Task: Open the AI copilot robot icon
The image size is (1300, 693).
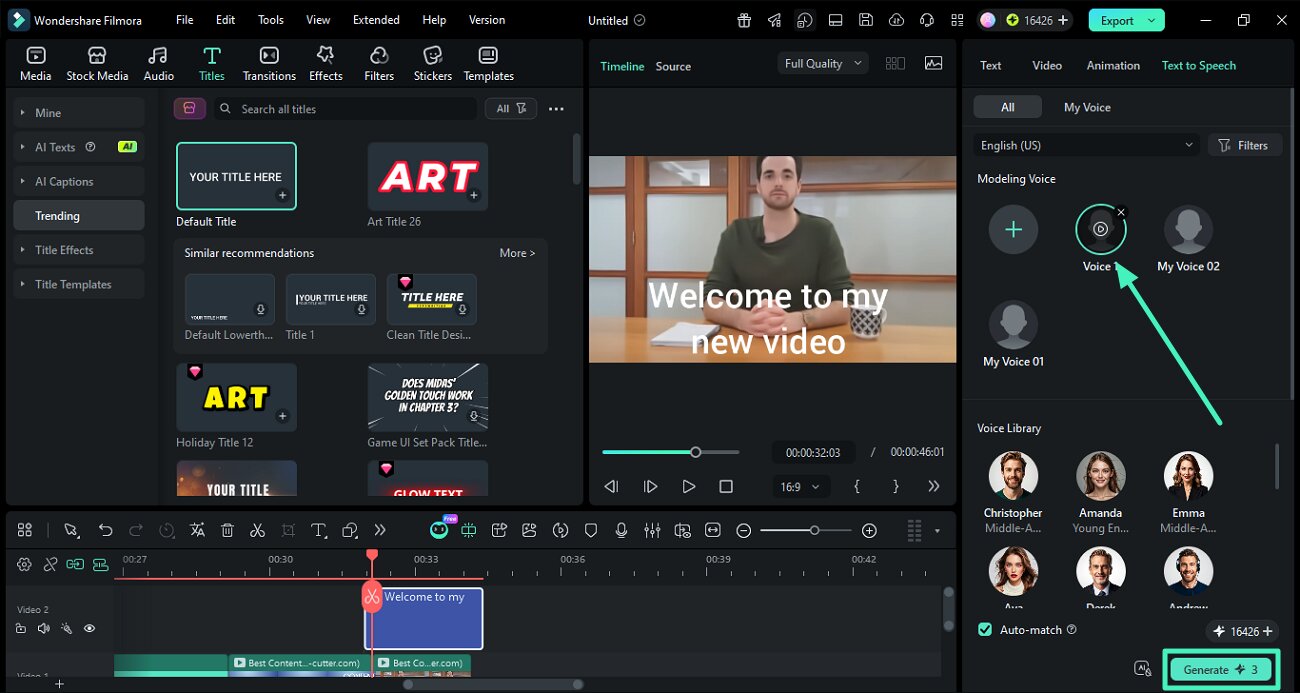Action: pos(439,530)
